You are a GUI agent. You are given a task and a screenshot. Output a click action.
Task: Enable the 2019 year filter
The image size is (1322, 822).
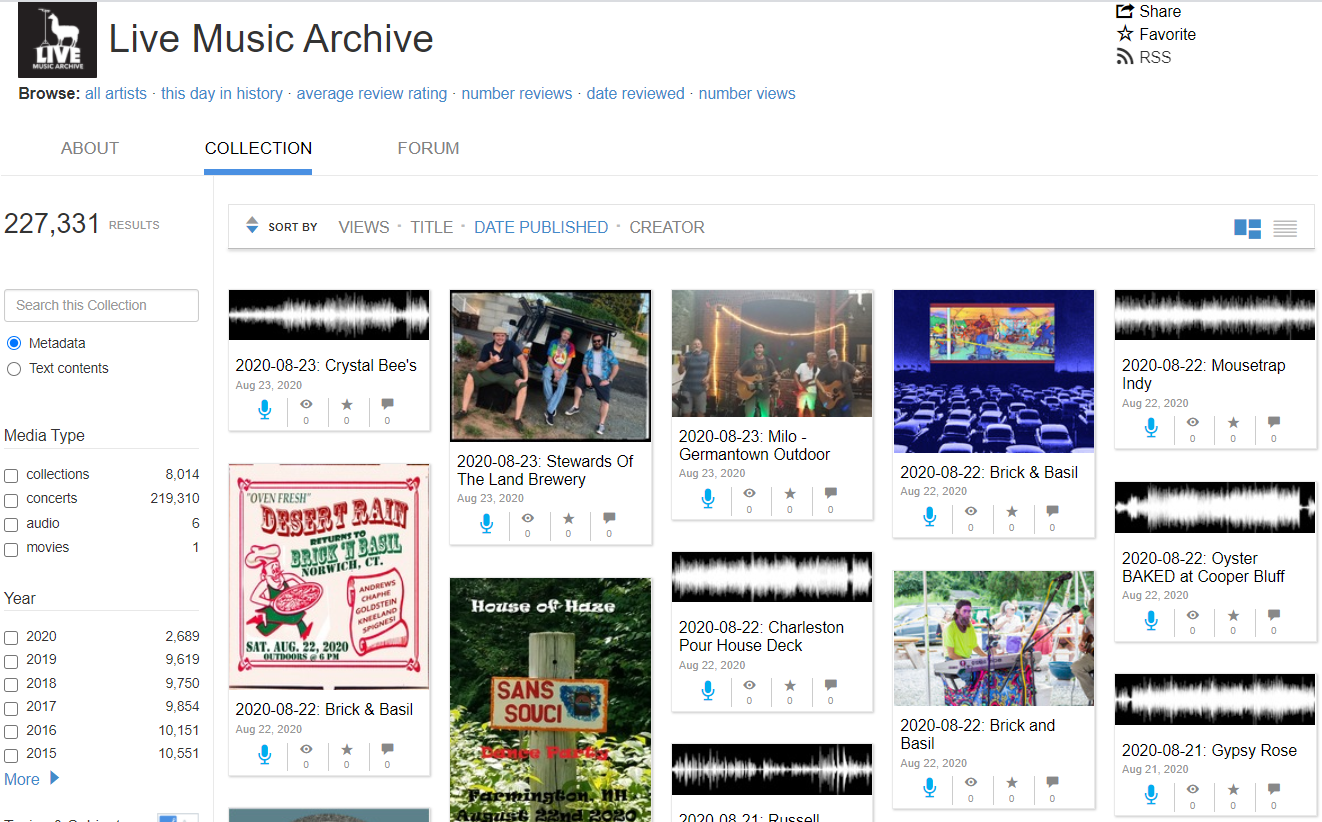coord(11,660)
